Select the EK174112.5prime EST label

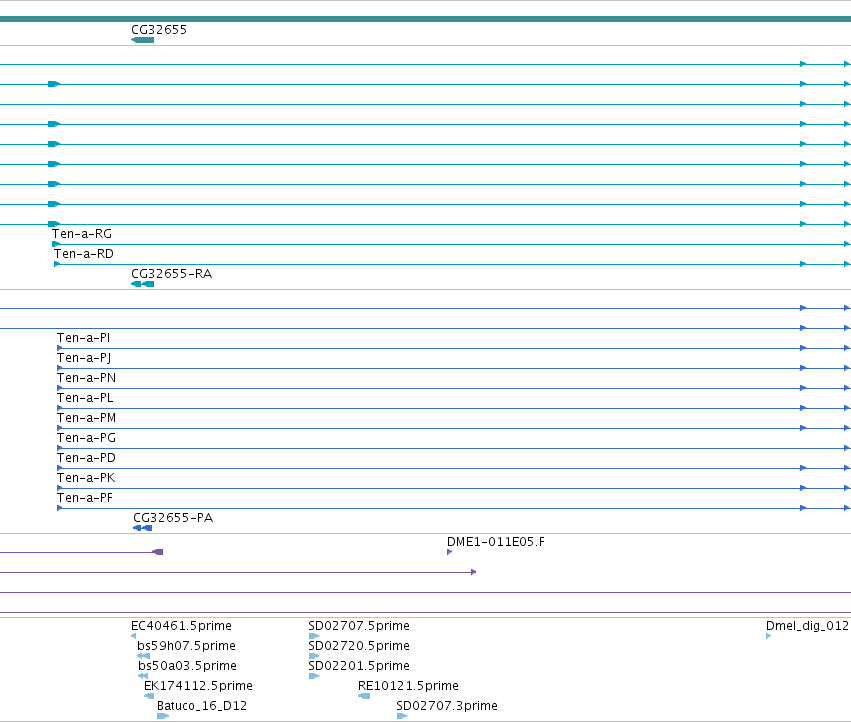click(198, 686)
